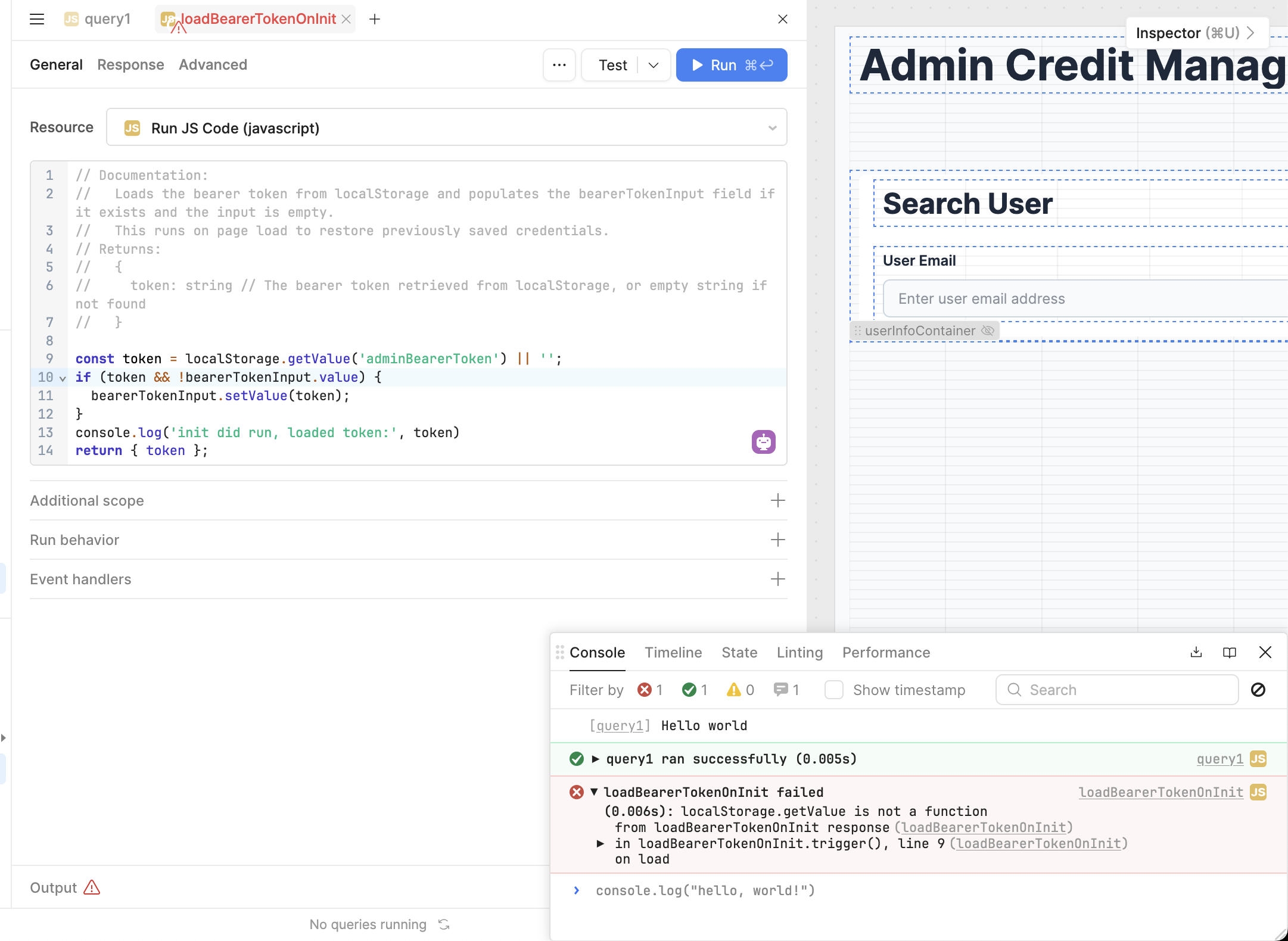Switch to the Response tab
This screenshot has width=1288, height=941.
point(130,64)
